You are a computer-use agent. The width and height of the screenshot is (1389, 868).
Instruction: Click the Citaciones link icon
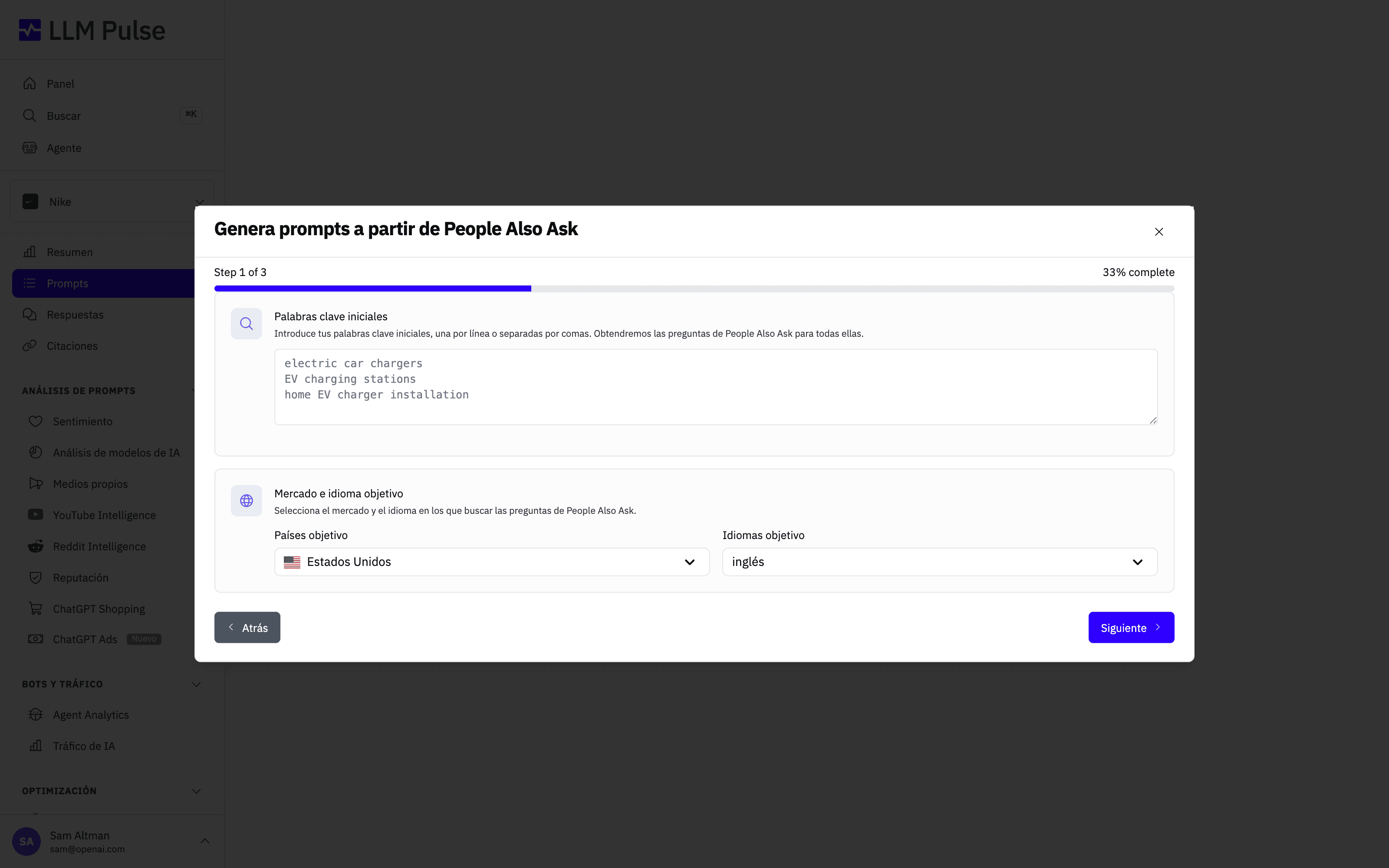[29, 346]
